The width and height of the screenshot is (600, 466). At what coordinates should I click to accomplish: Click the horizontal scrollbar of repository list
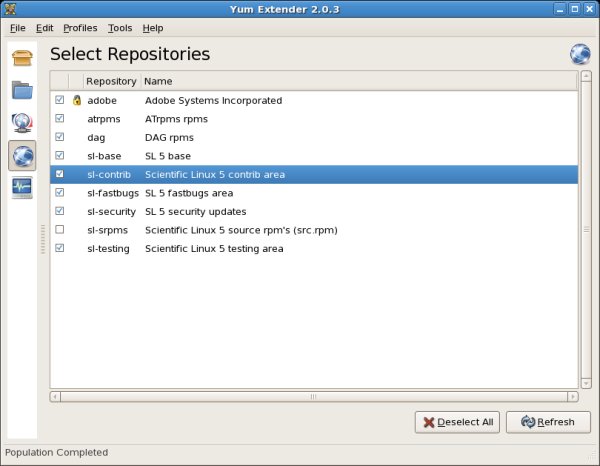(313, 397)
